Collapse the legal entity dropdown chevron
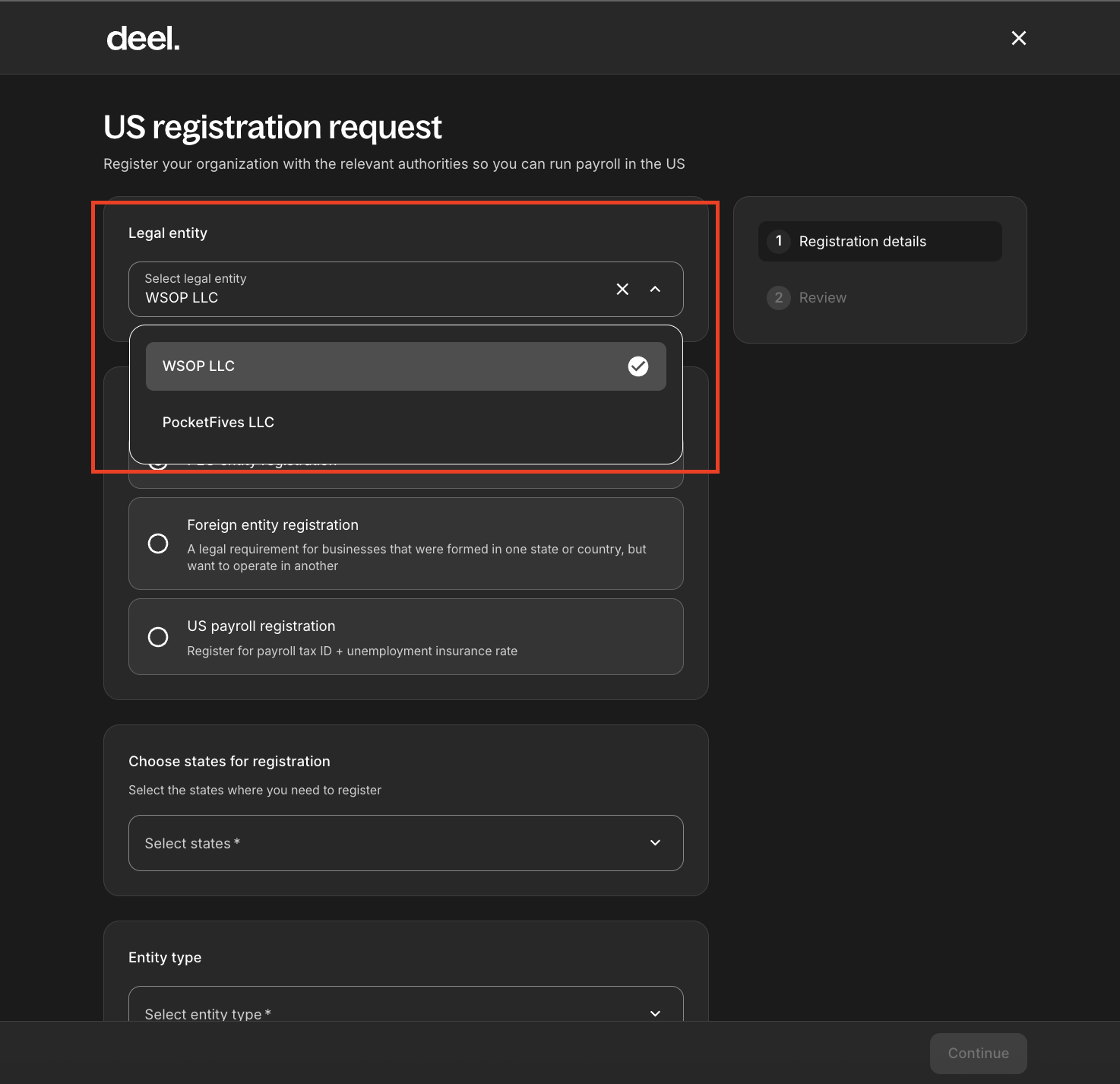This screenshot has width=1120, height=1084. [x=655, y=289]
